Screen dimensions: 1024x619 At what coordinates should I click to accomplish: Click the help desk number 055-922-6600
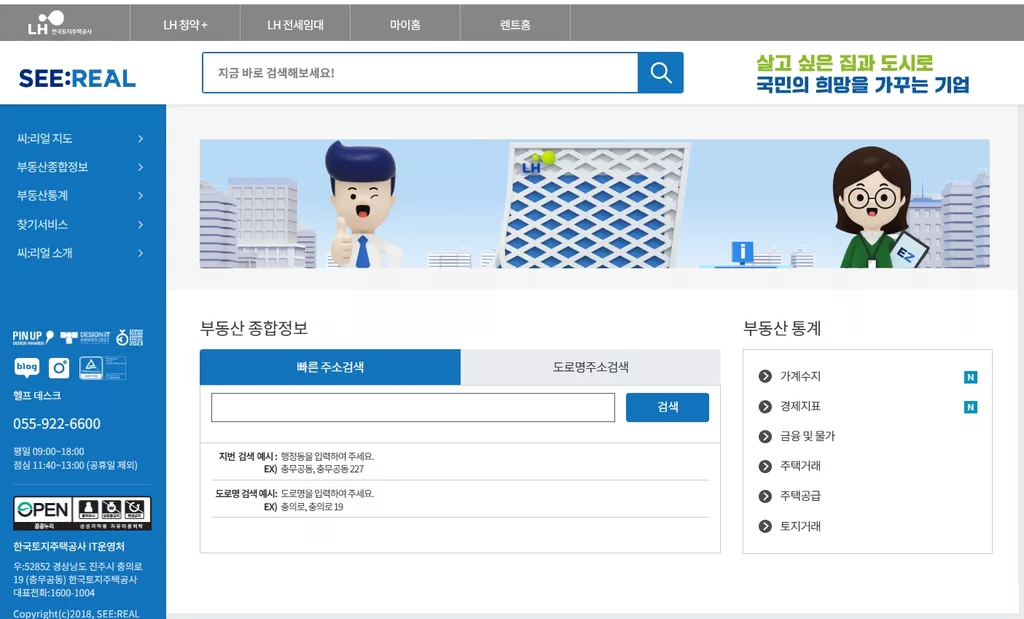57,424
